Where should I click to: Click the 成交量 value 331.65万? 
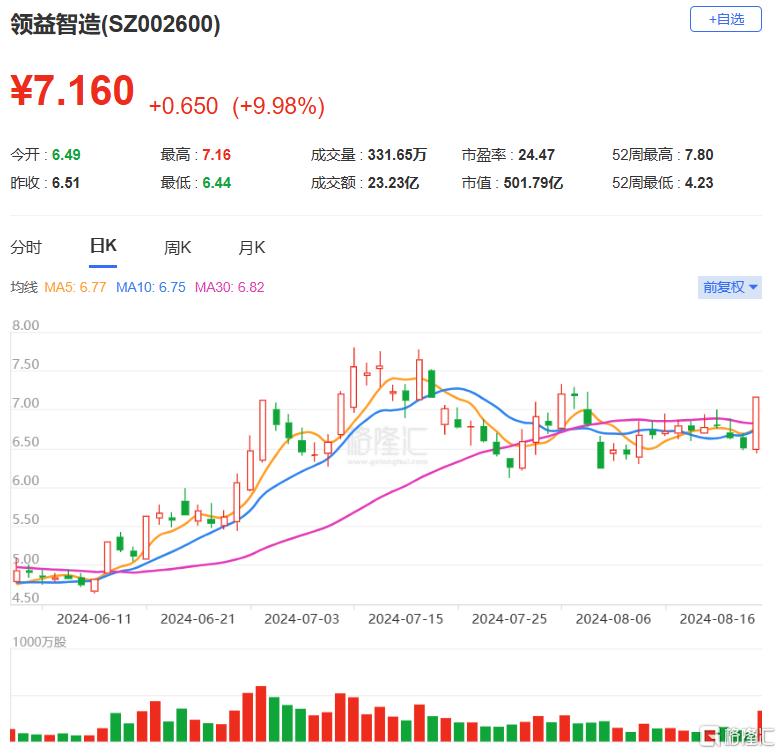(397, 155)
